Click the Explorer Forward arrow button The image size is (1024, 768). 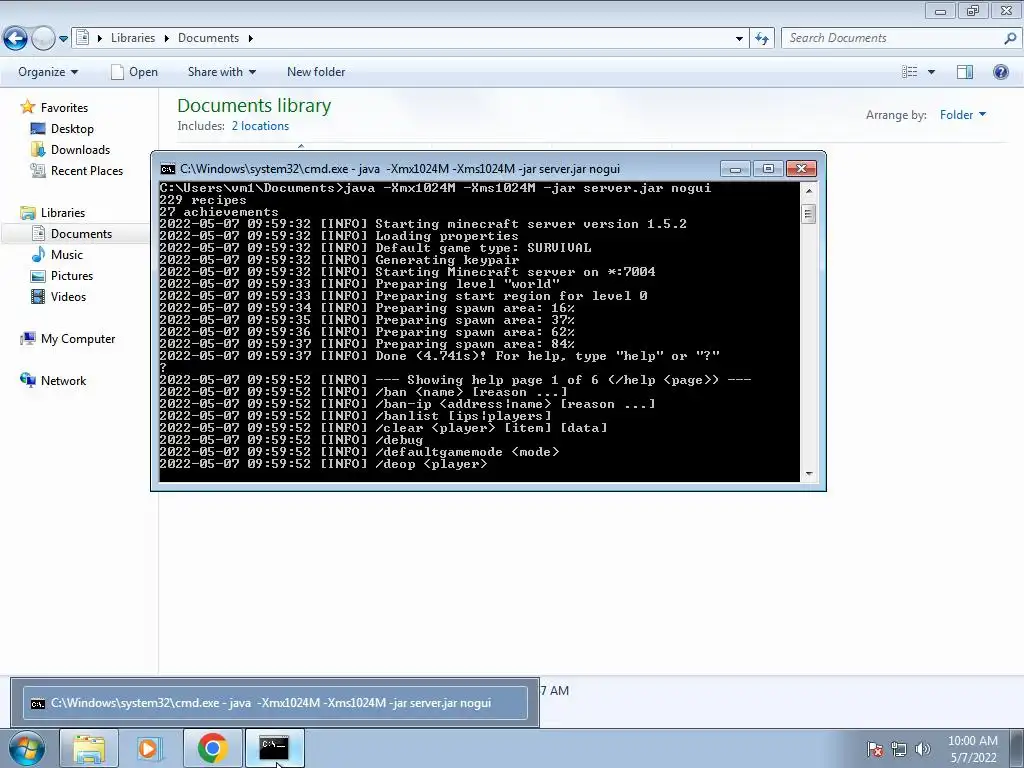[43, 39]
